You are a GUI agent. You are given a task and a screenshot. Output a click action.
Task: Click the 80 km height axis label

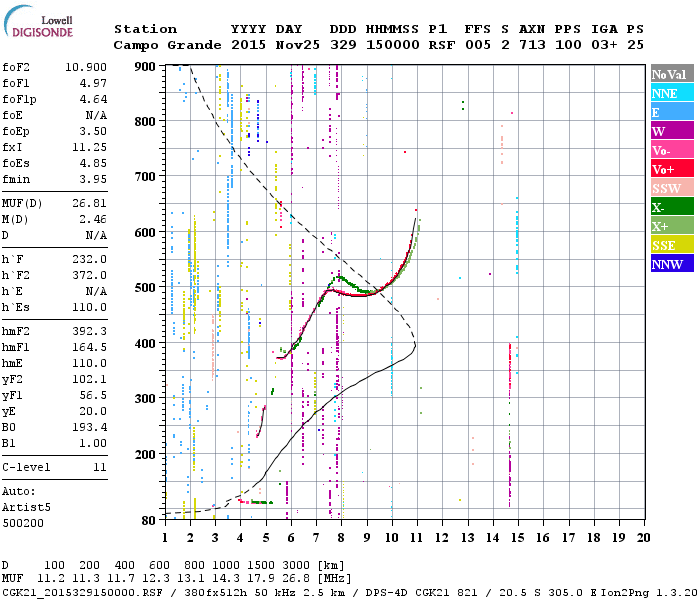tap(148, 521)
